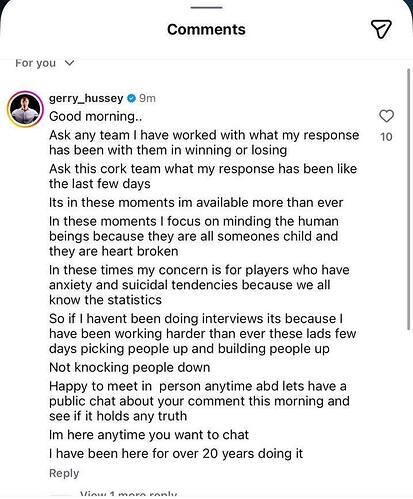Screen dimensions: 413x499
Task: Open the For you sorting dropdown
Action: [x=45, y=63]
